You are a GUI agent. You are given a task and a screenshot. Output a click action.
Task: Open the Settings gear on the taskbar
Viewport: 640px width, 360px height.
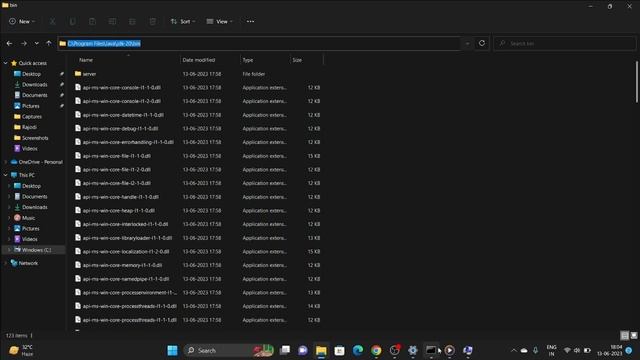[413, 350]
